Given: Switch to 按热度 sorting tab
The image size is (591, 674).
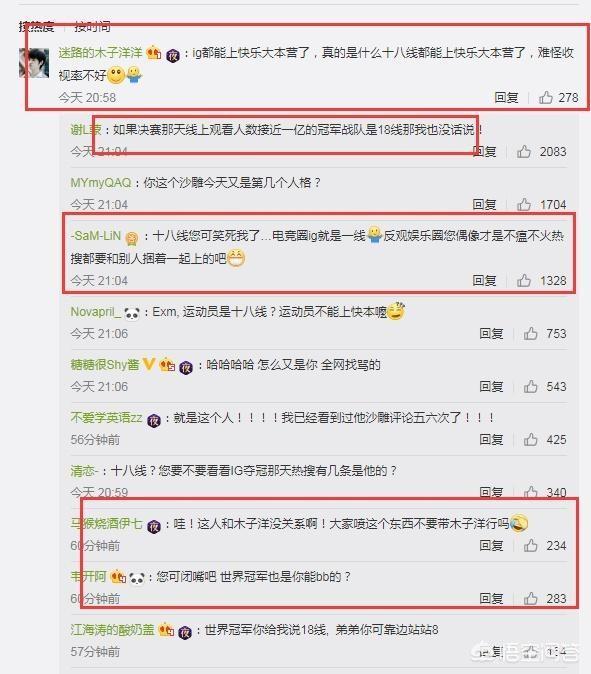Looking at the screenshot, I should [37, 27].
